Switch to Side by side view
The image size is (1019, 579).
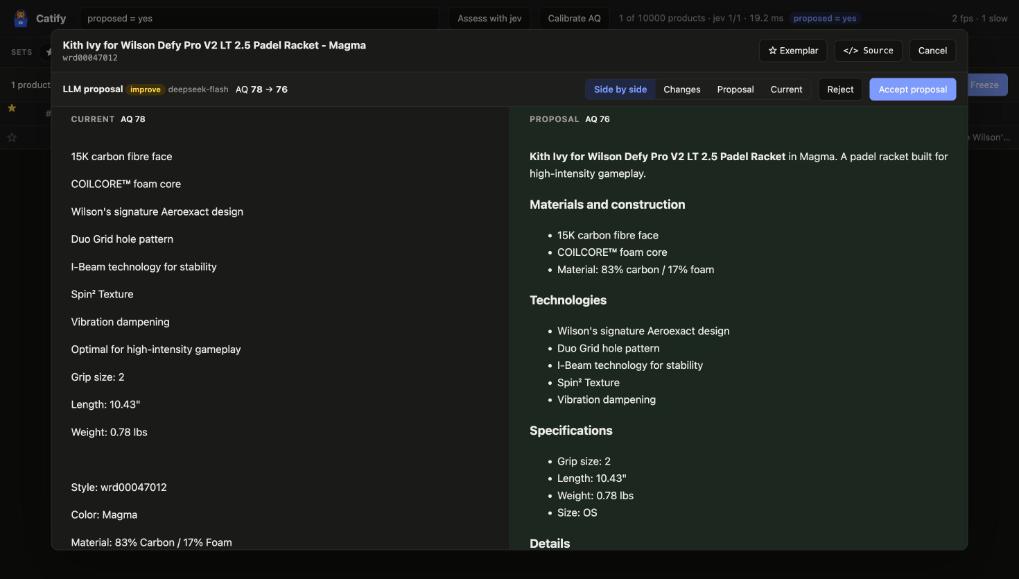(x=620, y=90)
